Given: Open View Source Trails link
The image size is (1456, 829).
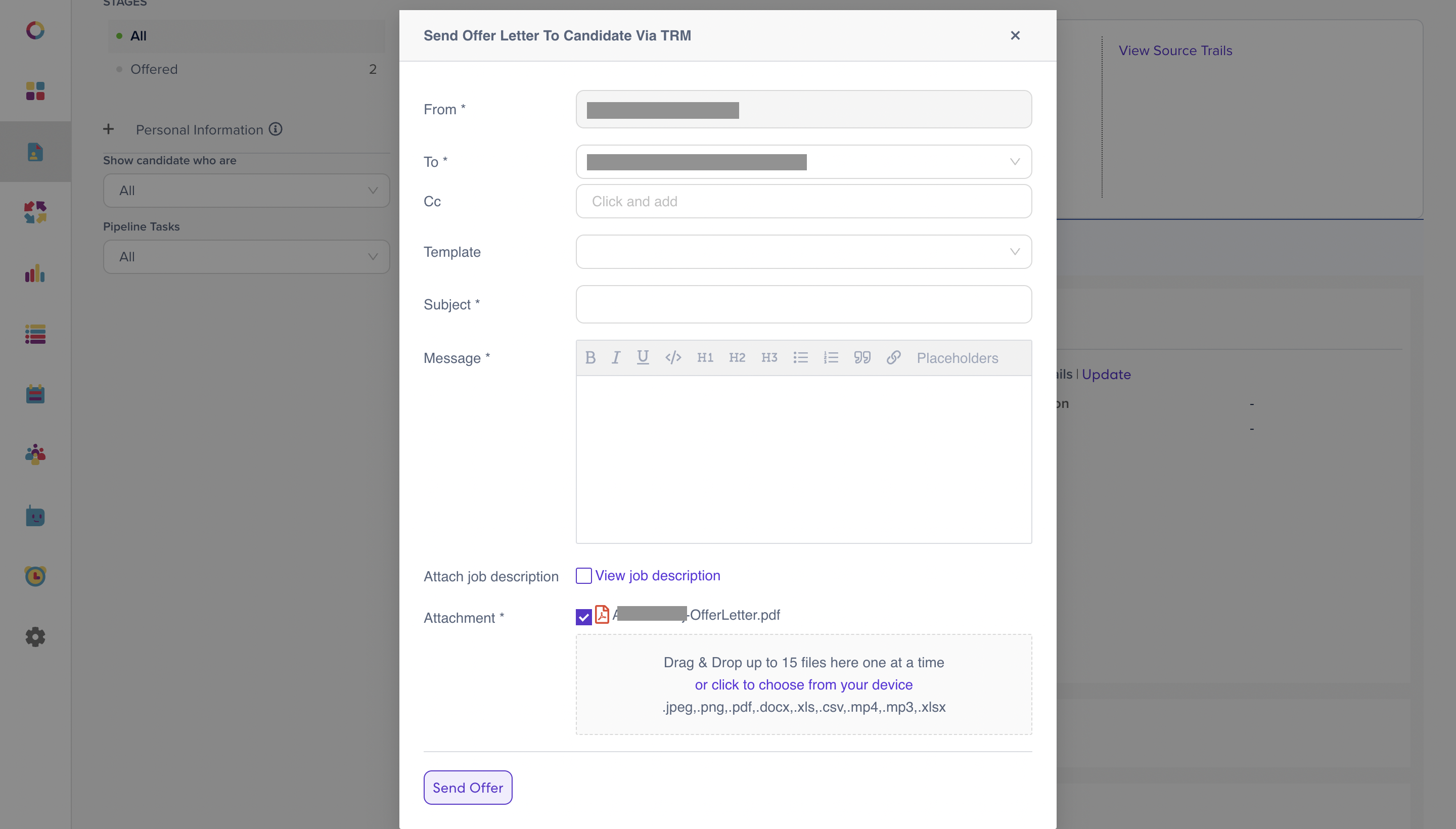Looking at the screenshot, I should point(1175,51).
